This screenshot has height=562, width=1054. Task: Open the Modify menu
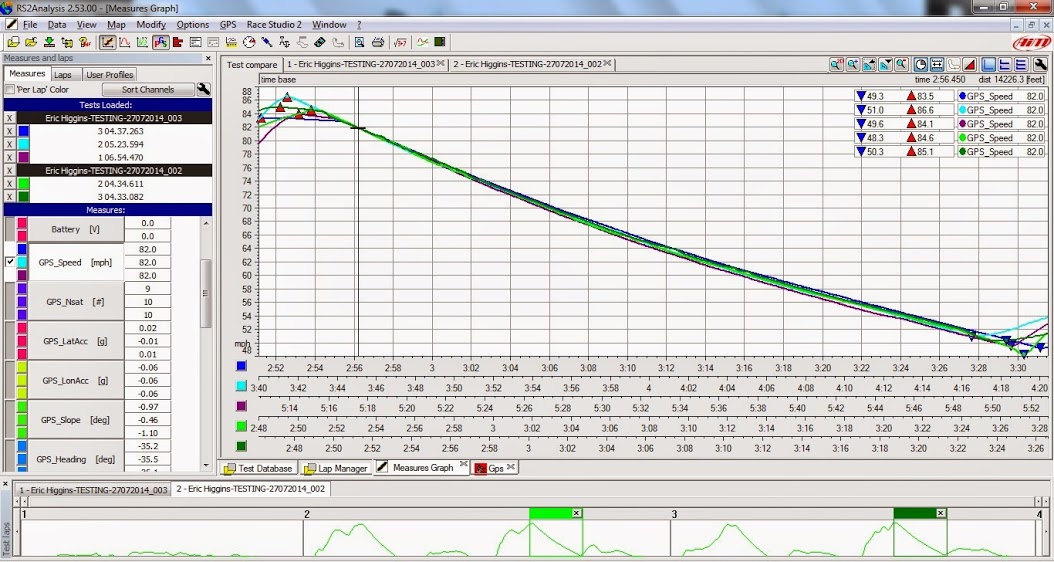[151, 24]
